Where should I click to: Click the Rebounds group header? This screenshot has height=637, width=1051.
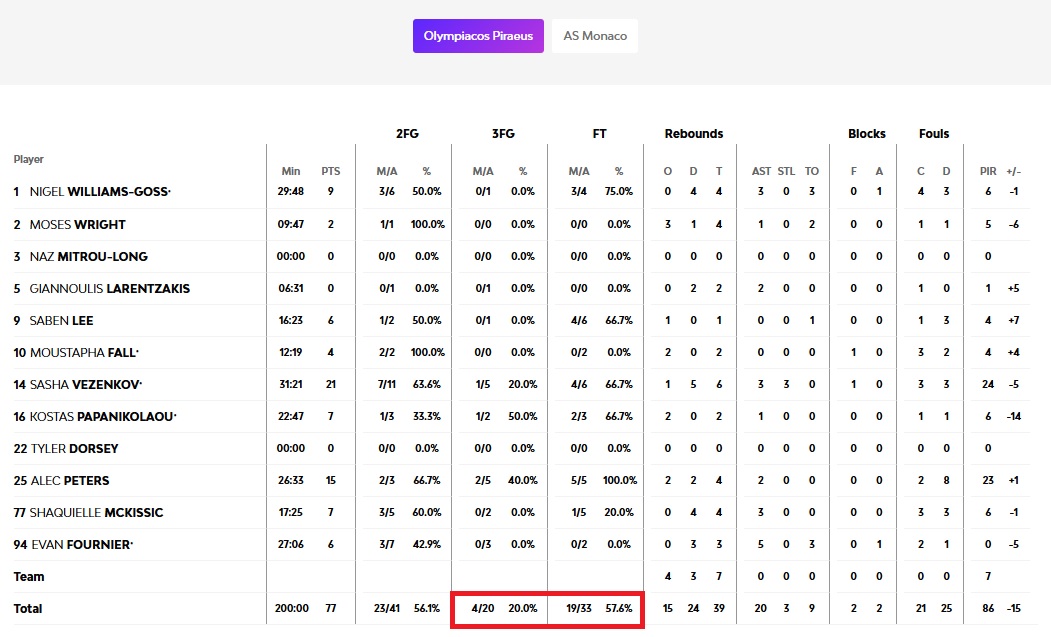coord(693,134)
